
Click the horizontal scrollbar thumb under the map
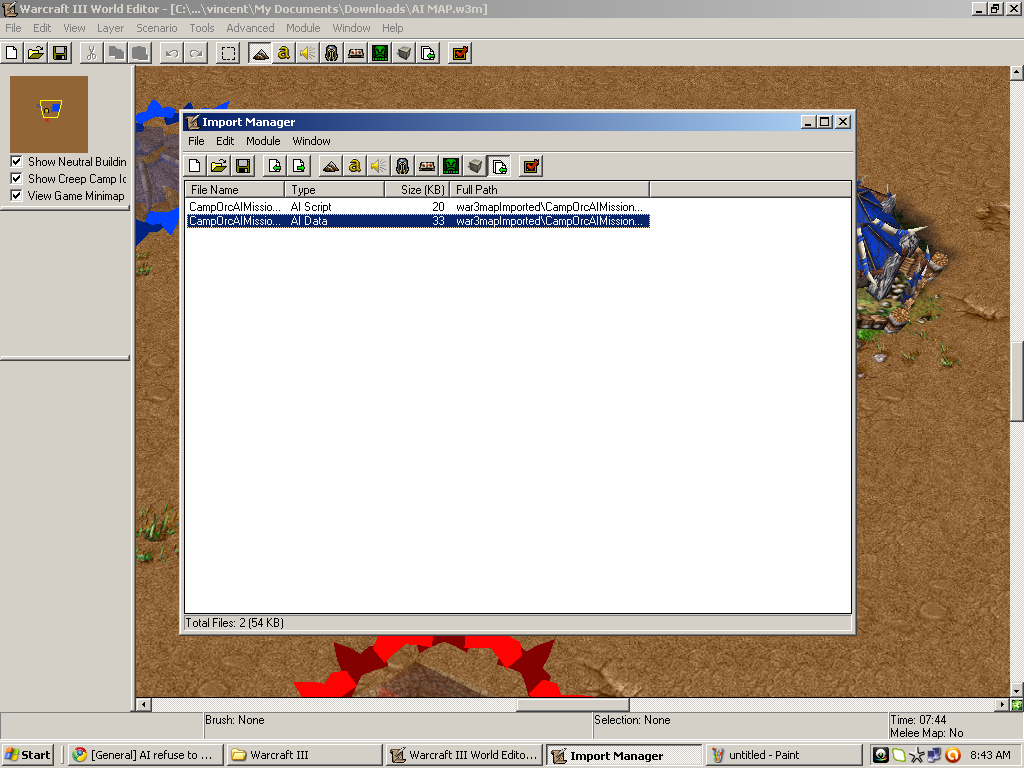click(x=573, y=705)
